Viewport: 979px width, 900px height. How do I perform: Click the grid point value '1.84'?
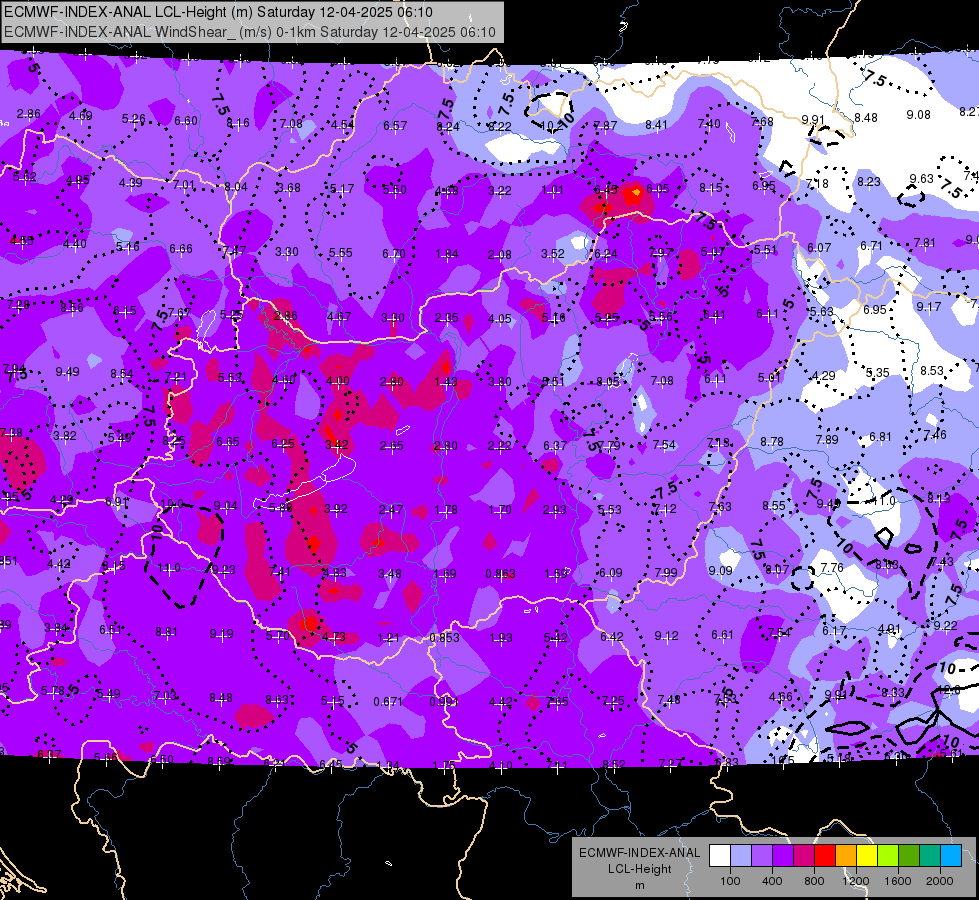447,253
